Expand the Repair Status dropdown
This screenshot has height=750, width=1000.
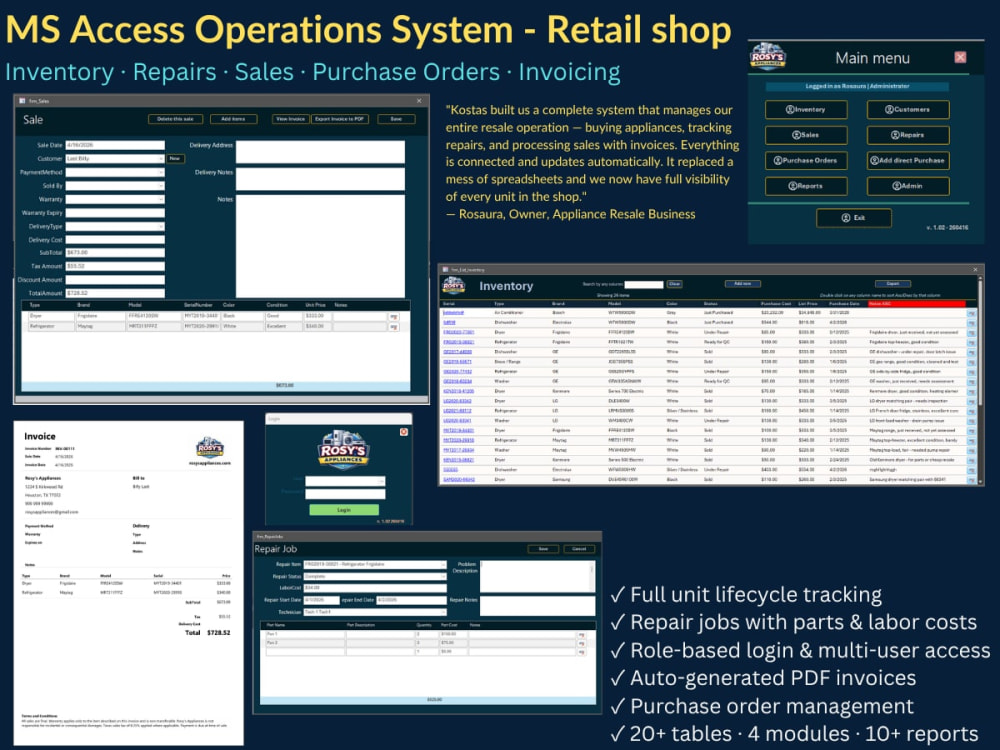443,576
